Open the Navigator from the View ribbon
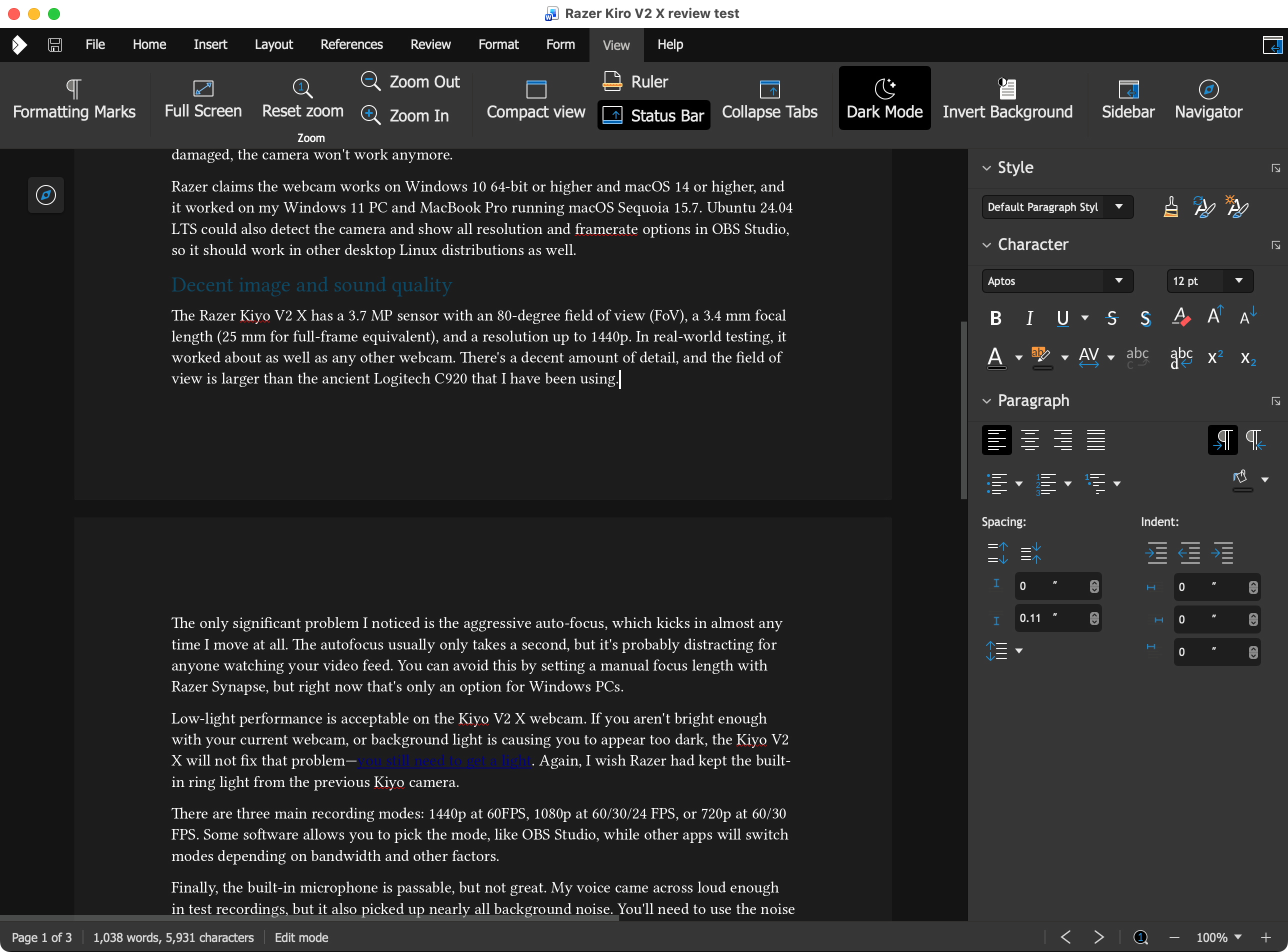The height and width of the screenshot is (952, 1288). coord(1208,98)
